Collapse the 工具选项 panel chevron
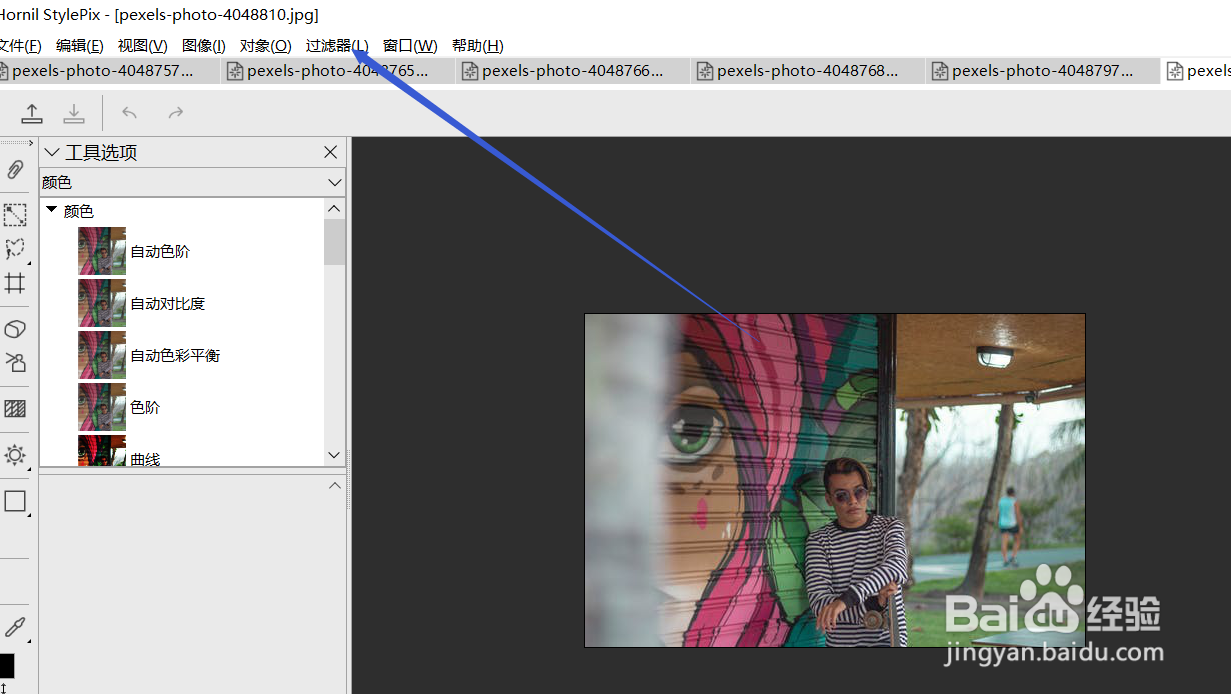The height and width of the screenshot is (694, 1231). pos(53,152)
